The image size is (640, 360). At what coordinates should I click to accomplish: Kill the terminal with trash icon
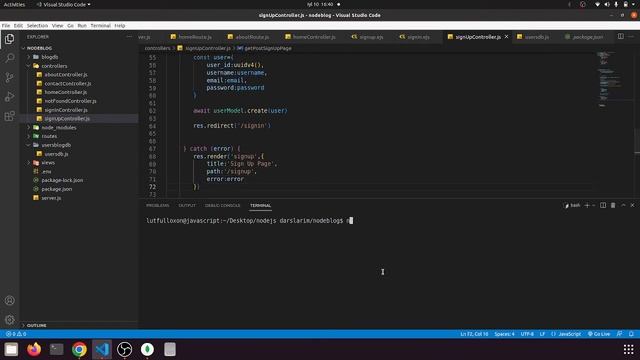click(613, 205)
